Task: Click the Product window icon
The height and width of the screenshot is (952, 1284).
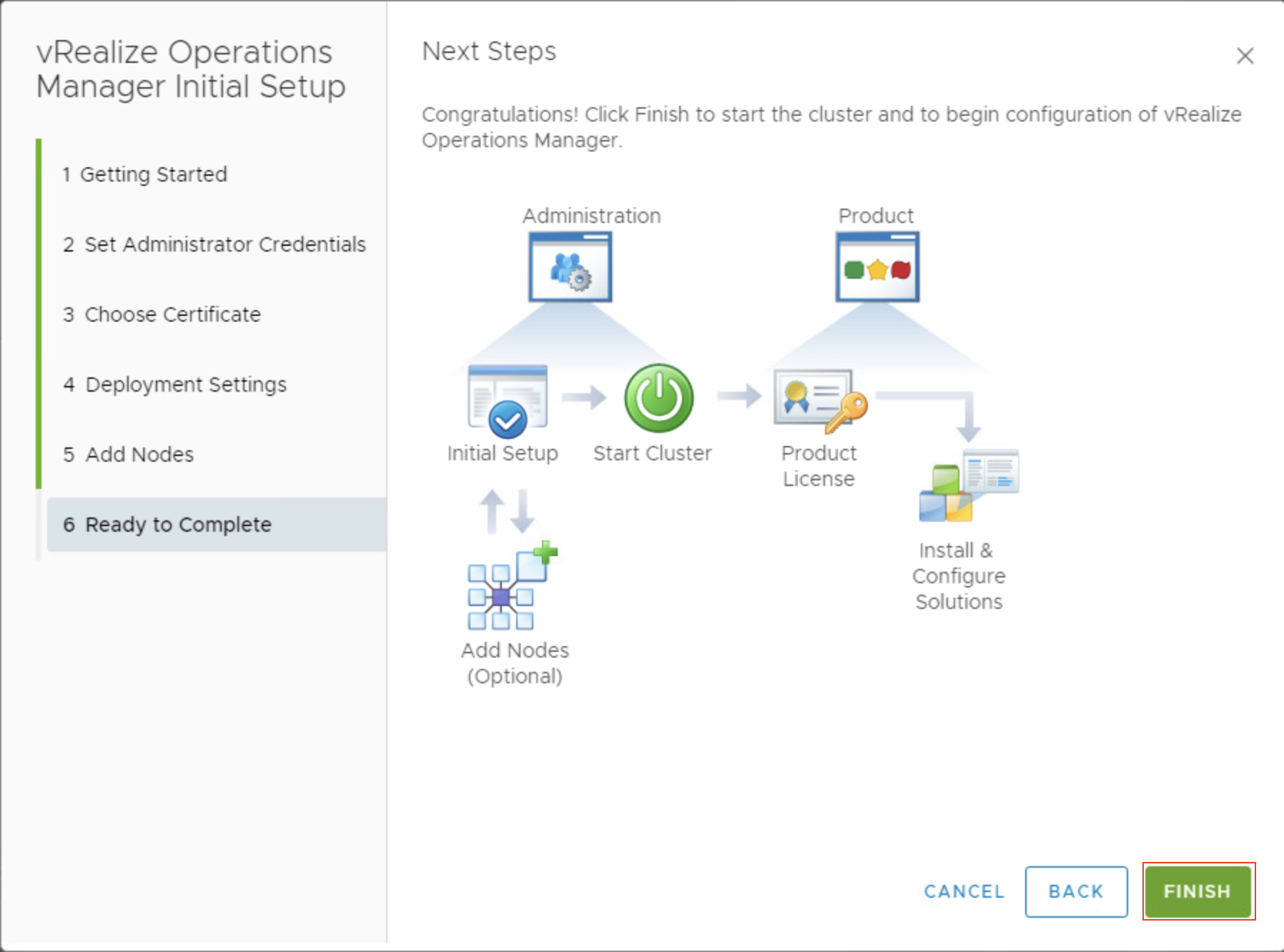Action: click(x=877, y=267)
